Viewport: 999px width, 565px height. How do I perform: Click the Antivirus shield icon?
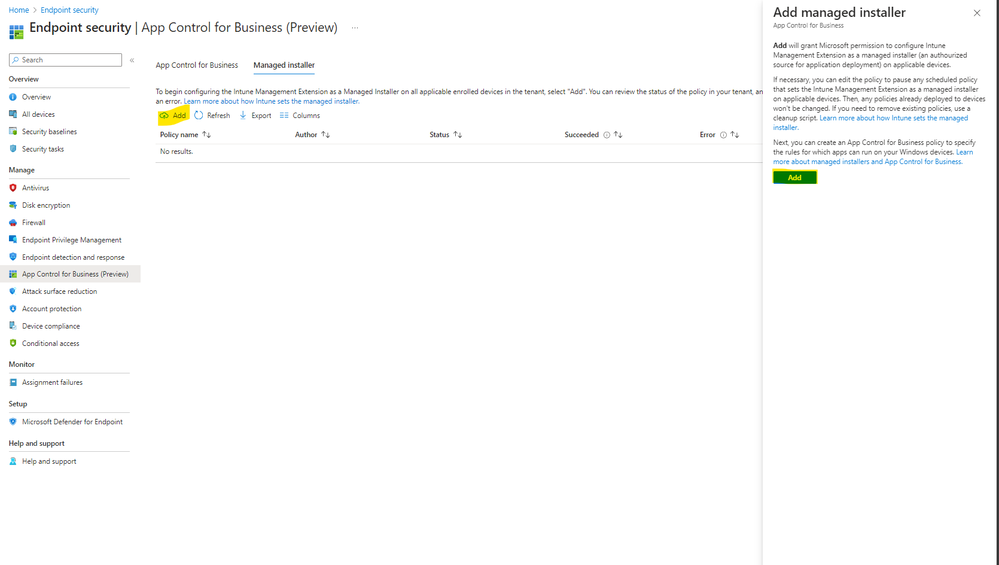tap(13, 188)
